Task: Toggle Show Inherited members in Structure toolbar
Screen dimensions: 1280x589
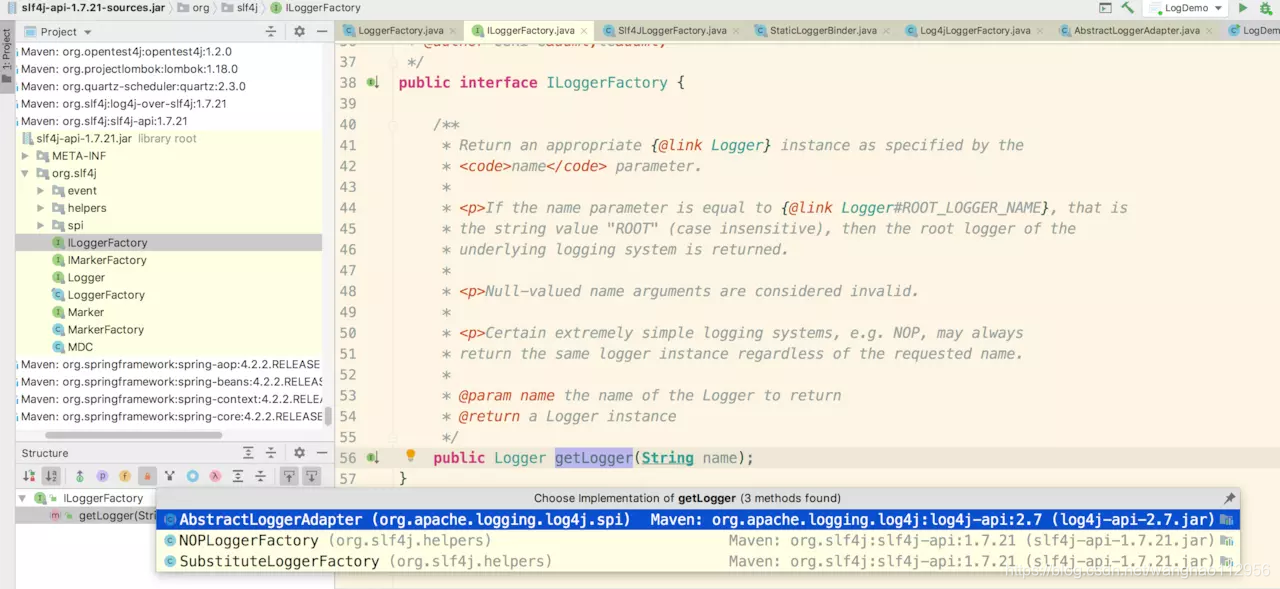Action: tap(80, 476)
